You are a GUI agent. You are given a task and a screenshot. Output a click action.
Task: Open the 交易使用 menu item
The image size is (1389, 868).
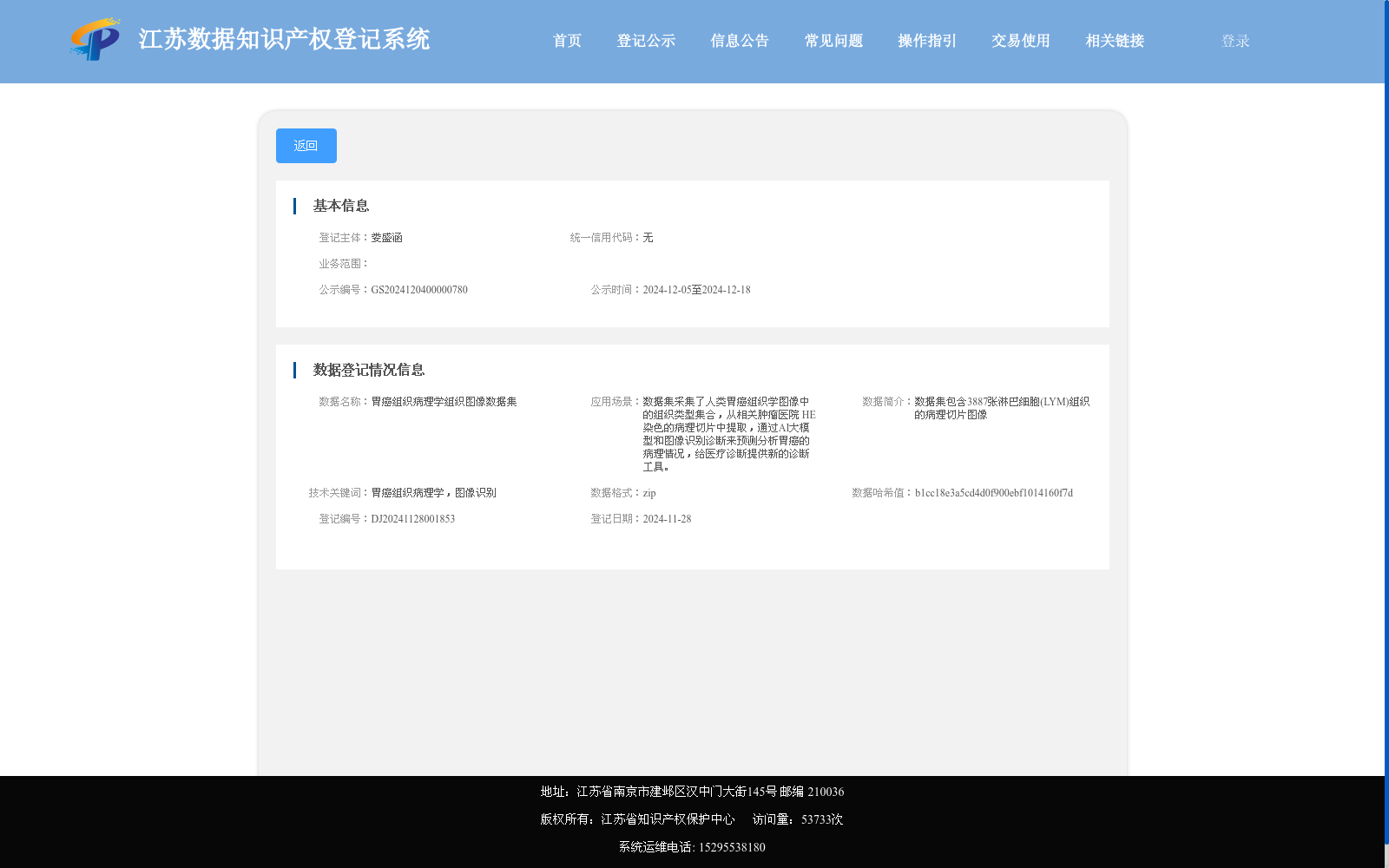pos(1021,41)
